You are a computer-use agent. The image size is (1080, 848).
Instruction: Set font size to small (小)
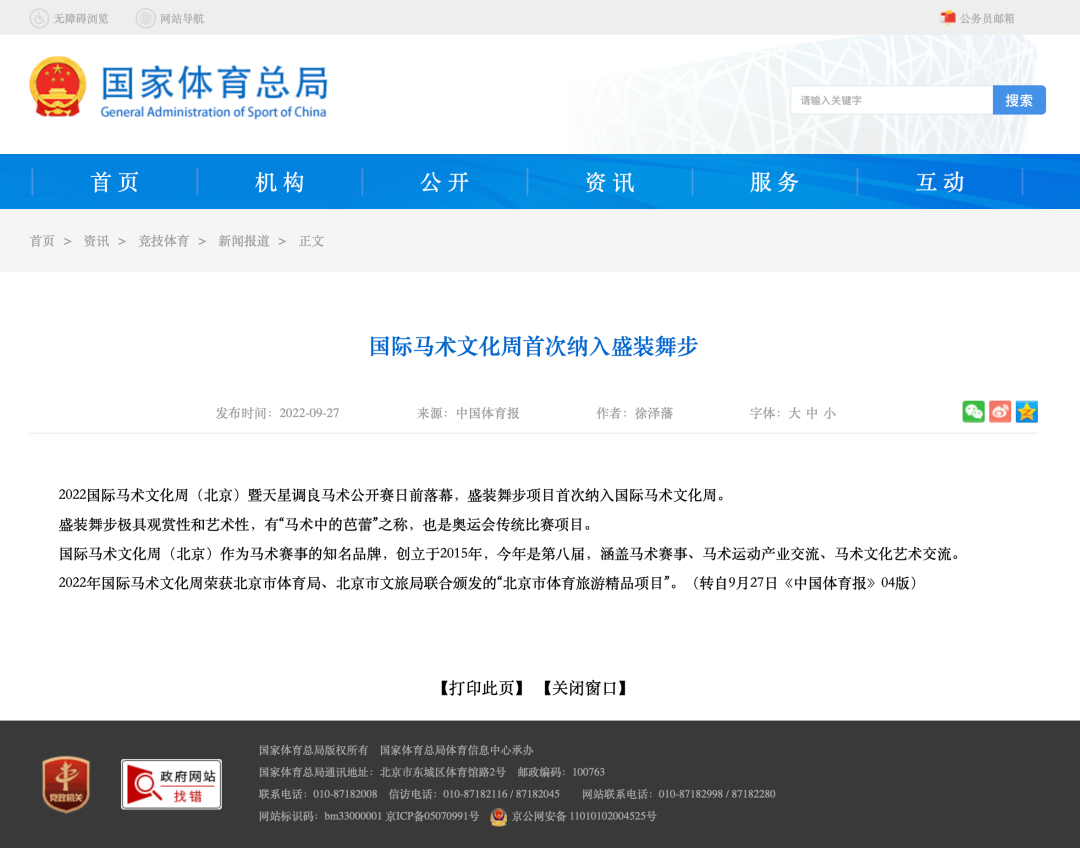pyautogui.click(x=830, y=413)
